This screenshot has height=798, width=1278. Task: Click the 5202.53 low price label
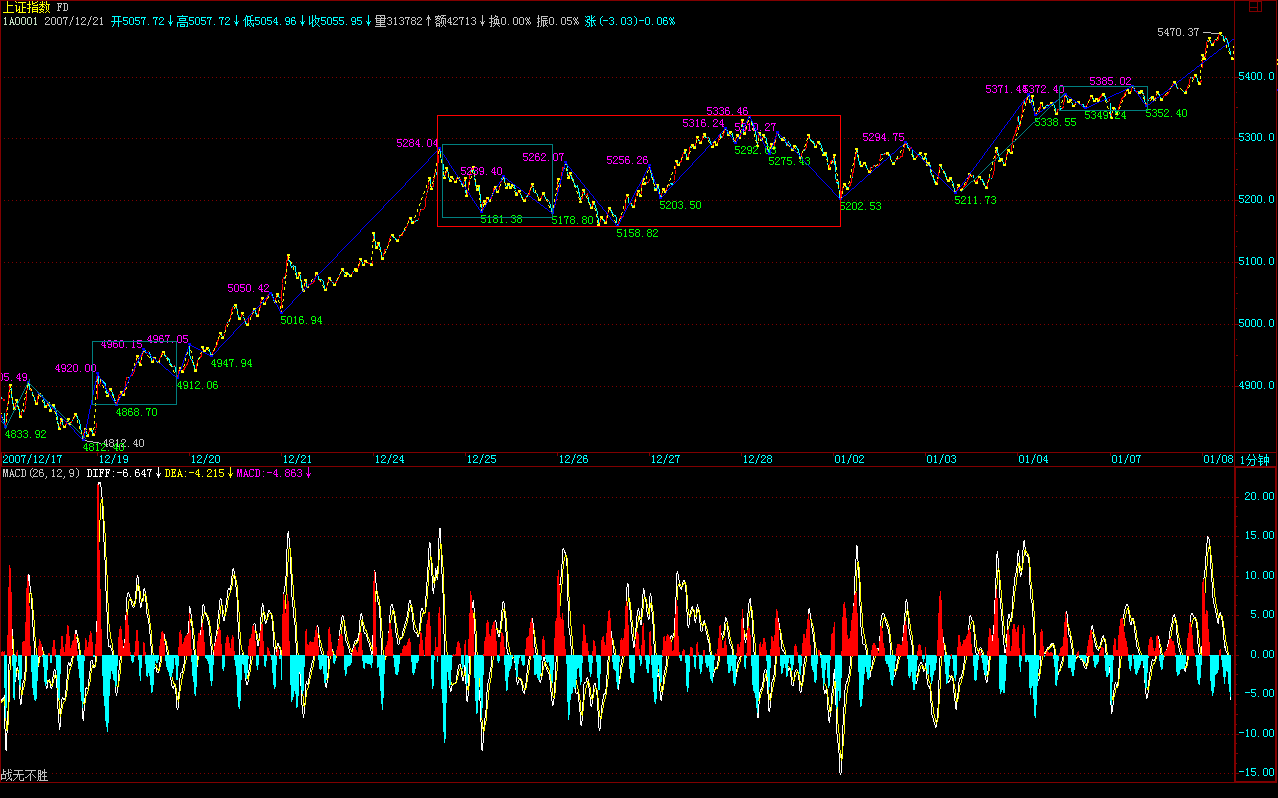click(860, 206)
